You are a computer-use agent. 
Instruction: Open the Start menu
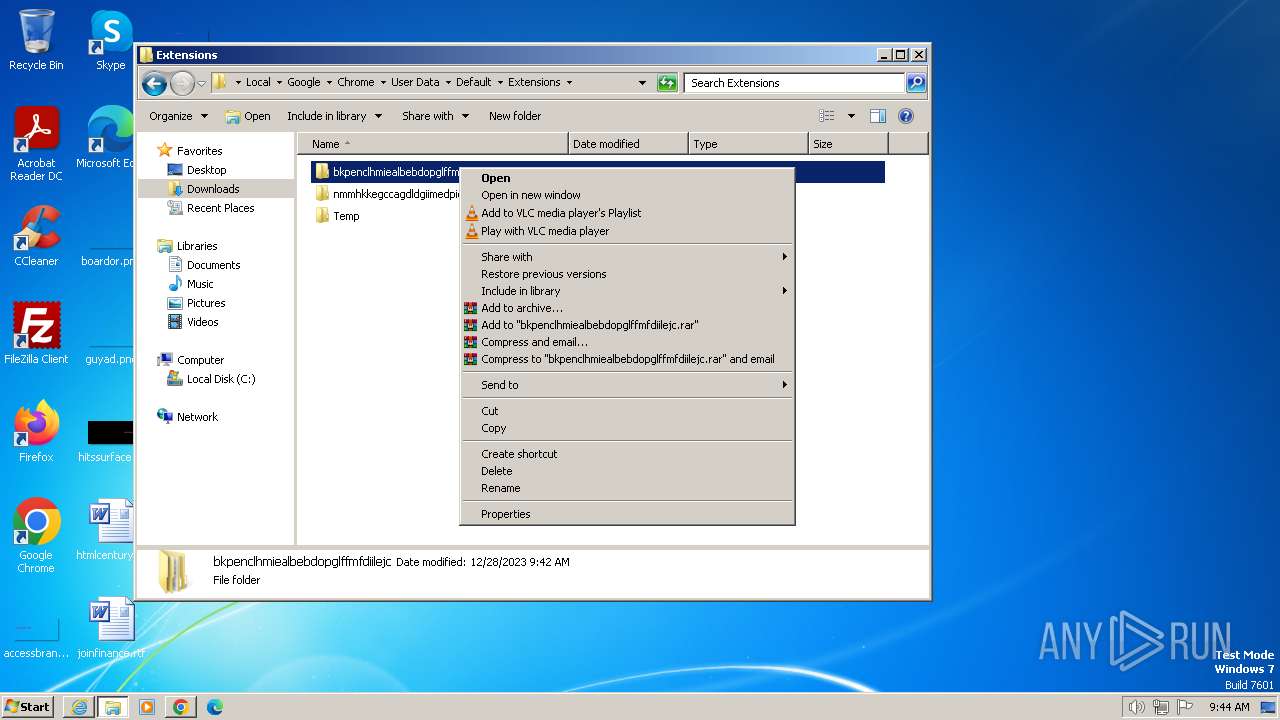[27, 706]
